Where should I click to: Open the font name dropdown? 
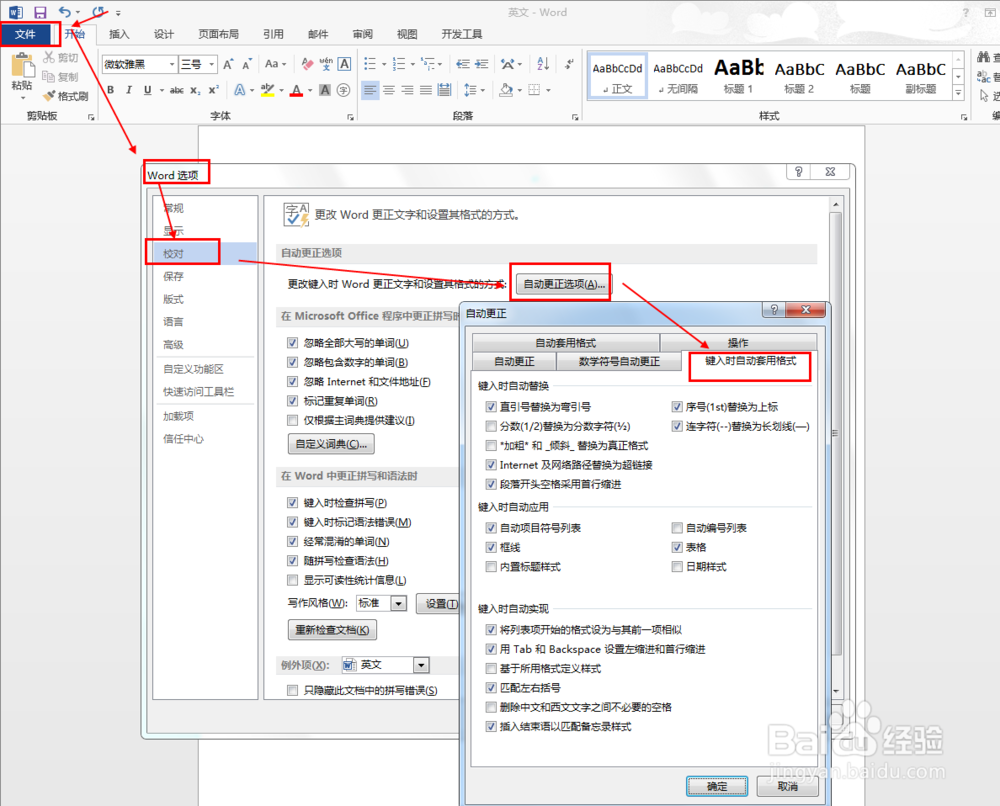pos(172,64)
